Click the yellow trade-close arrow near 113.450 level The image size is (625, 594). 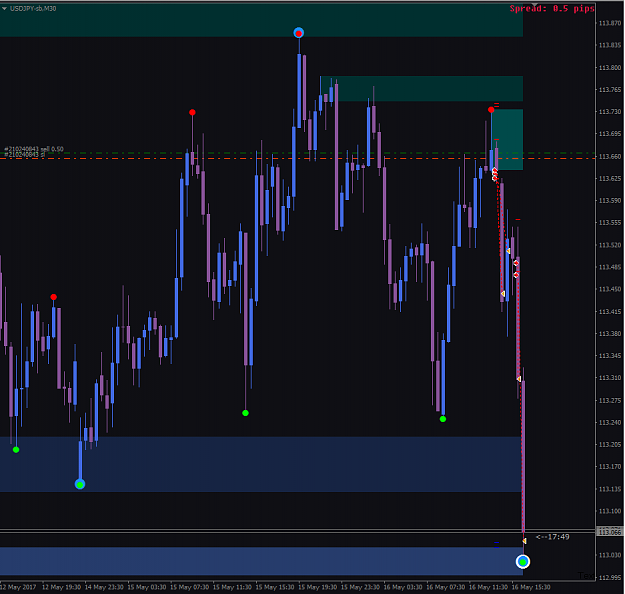(503, 294)
